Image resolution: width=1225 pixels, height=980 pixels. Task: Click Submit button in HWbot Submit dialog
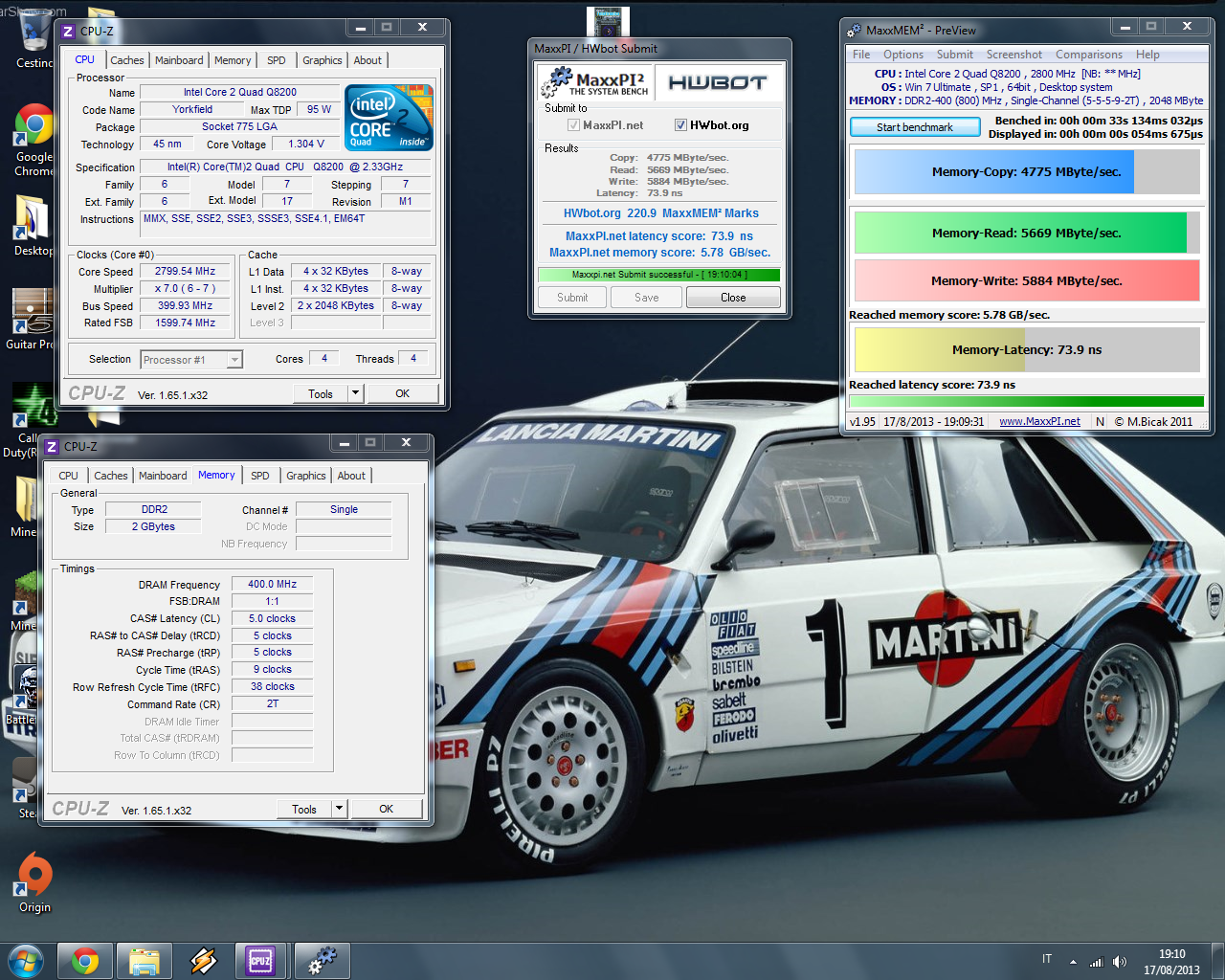tap(572, 298)
